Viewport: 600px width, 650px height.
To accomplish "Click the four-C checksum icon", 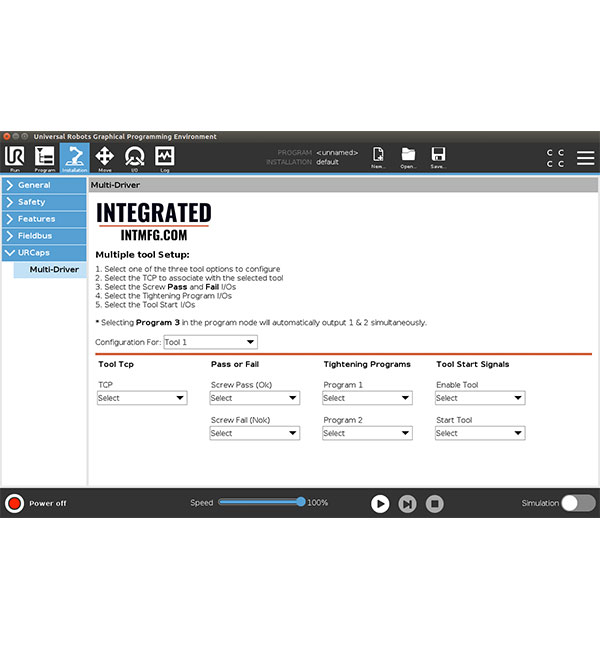I will pyautogui.click(x=555, y=158).
